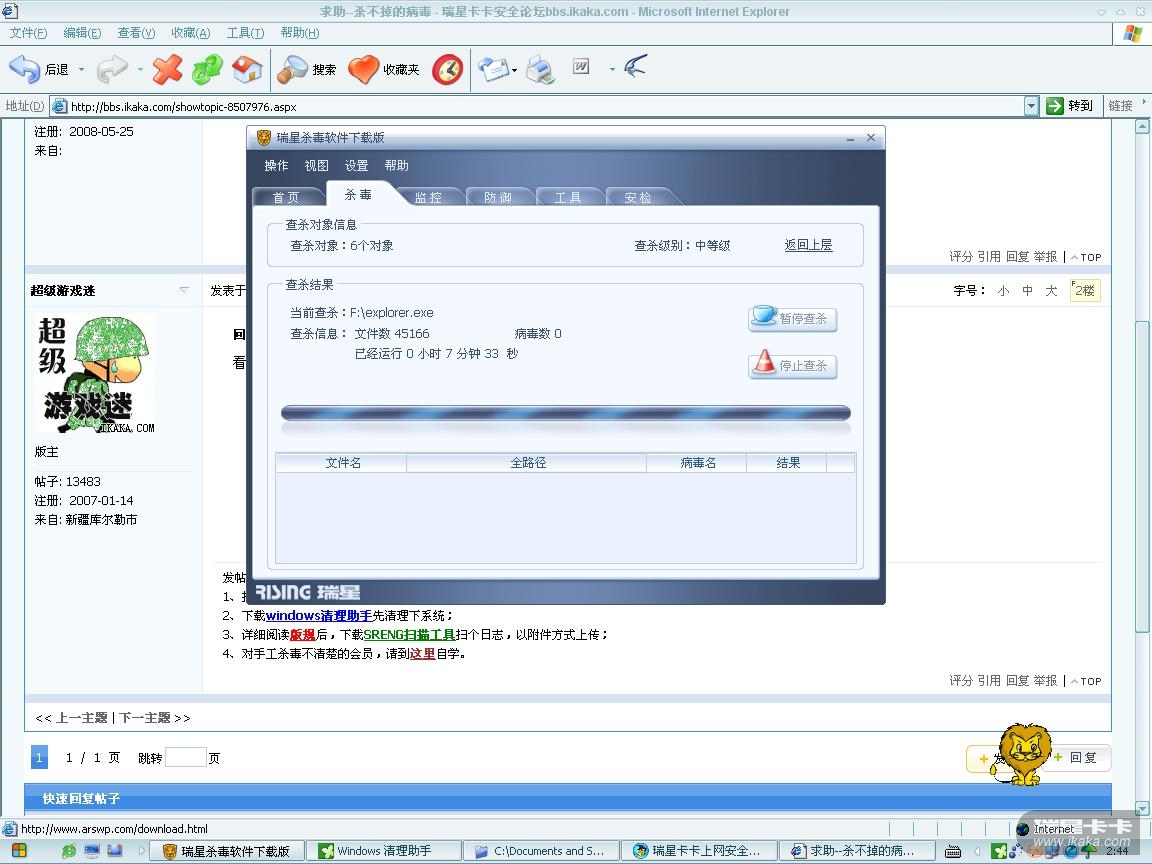This screenshot has height=864, width=1152.
Task: Click the scan progress bar
Action: [x=566, y=413]
